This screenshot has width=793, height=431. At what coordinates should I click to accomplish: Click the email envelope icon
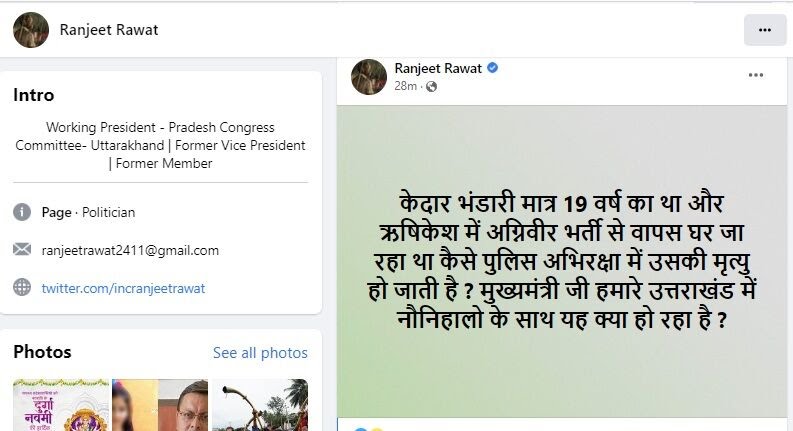pyautogui.click(x=22, y=249)
